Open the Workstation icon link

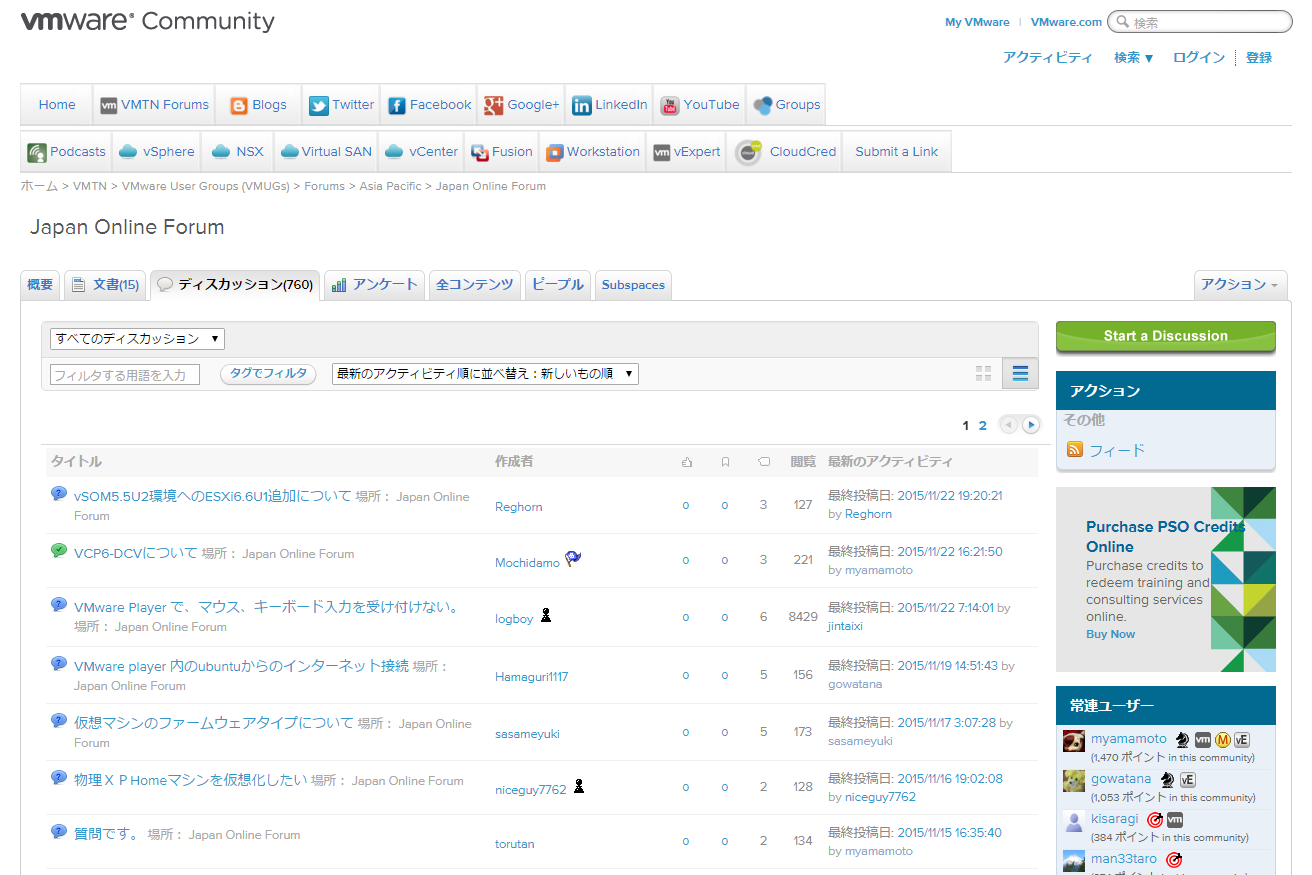[x=554, y=153]
